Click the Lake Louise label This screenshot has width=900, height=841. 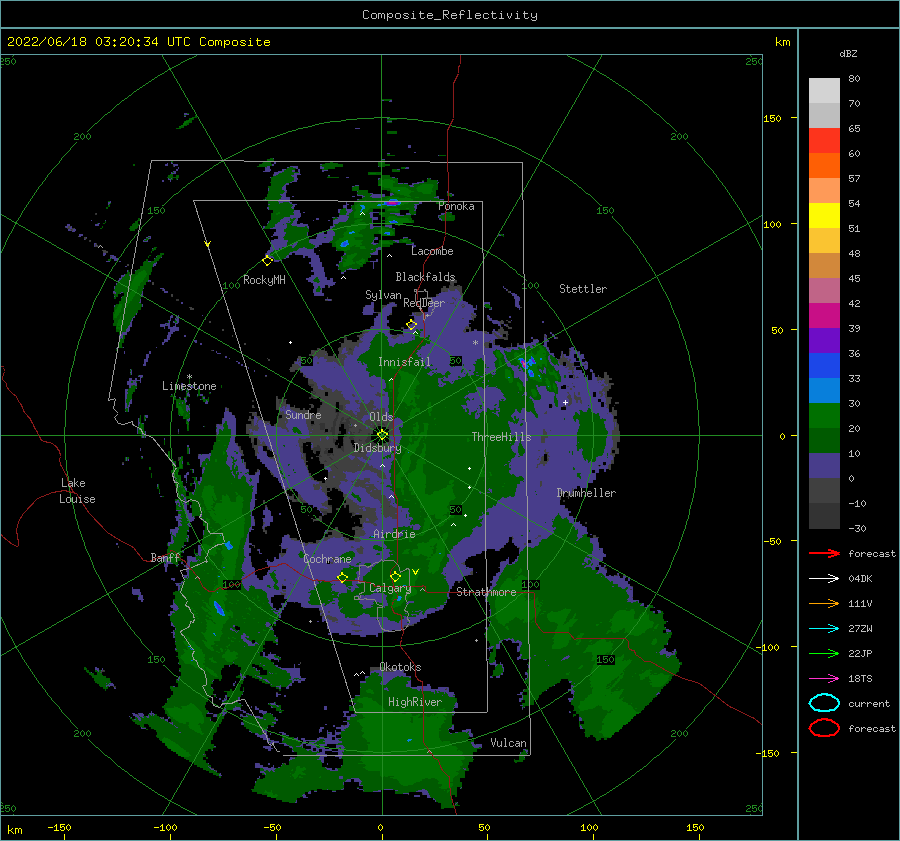point(77,491)
